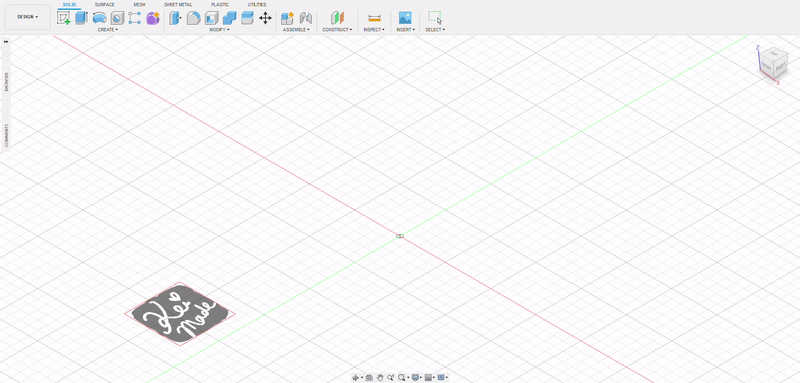Click the origin point in the viewport

(x=400, y=236)
